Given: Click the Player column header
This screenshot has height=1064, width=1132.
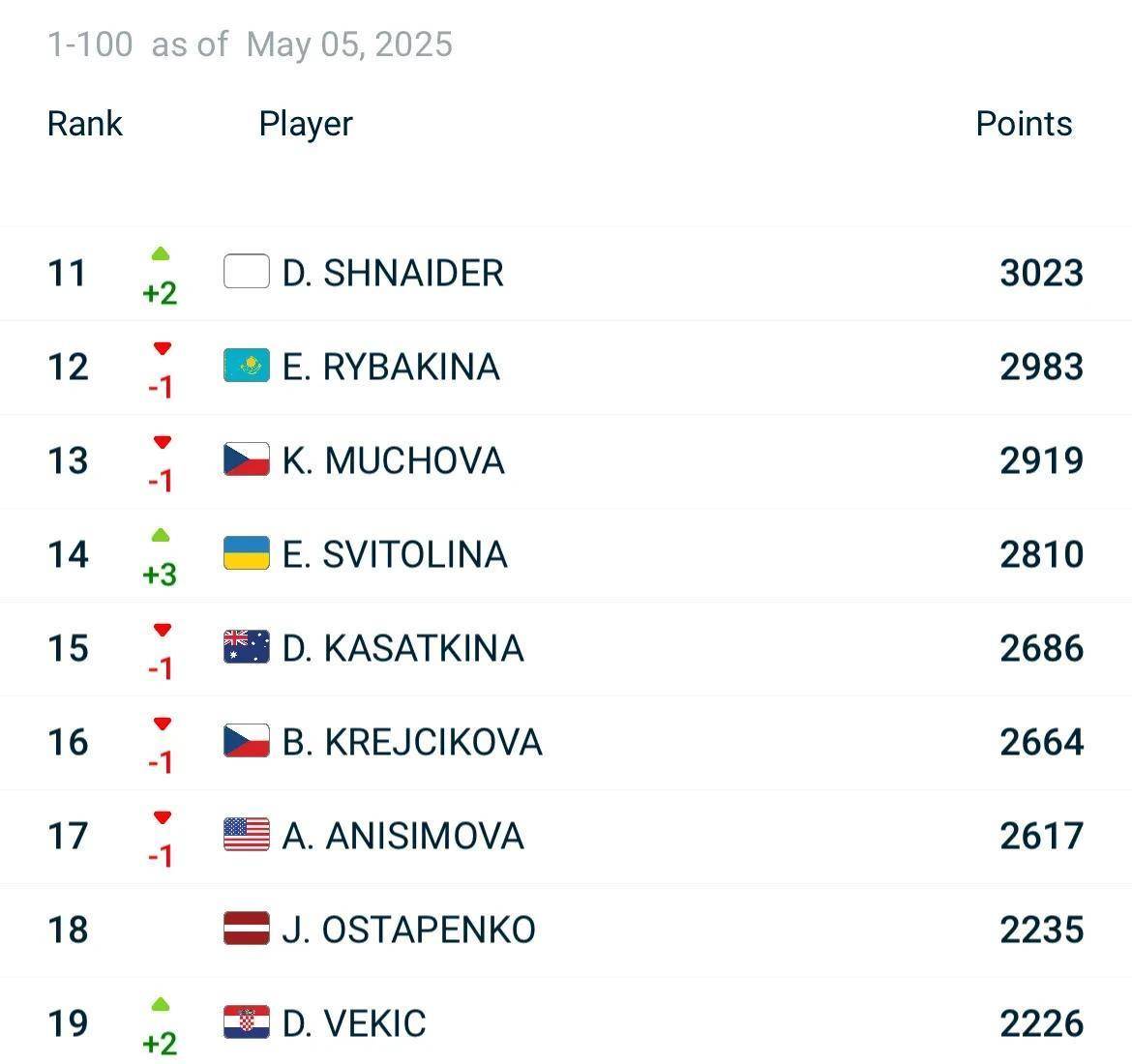Looking at the screenshot, I should pos(306,125).
